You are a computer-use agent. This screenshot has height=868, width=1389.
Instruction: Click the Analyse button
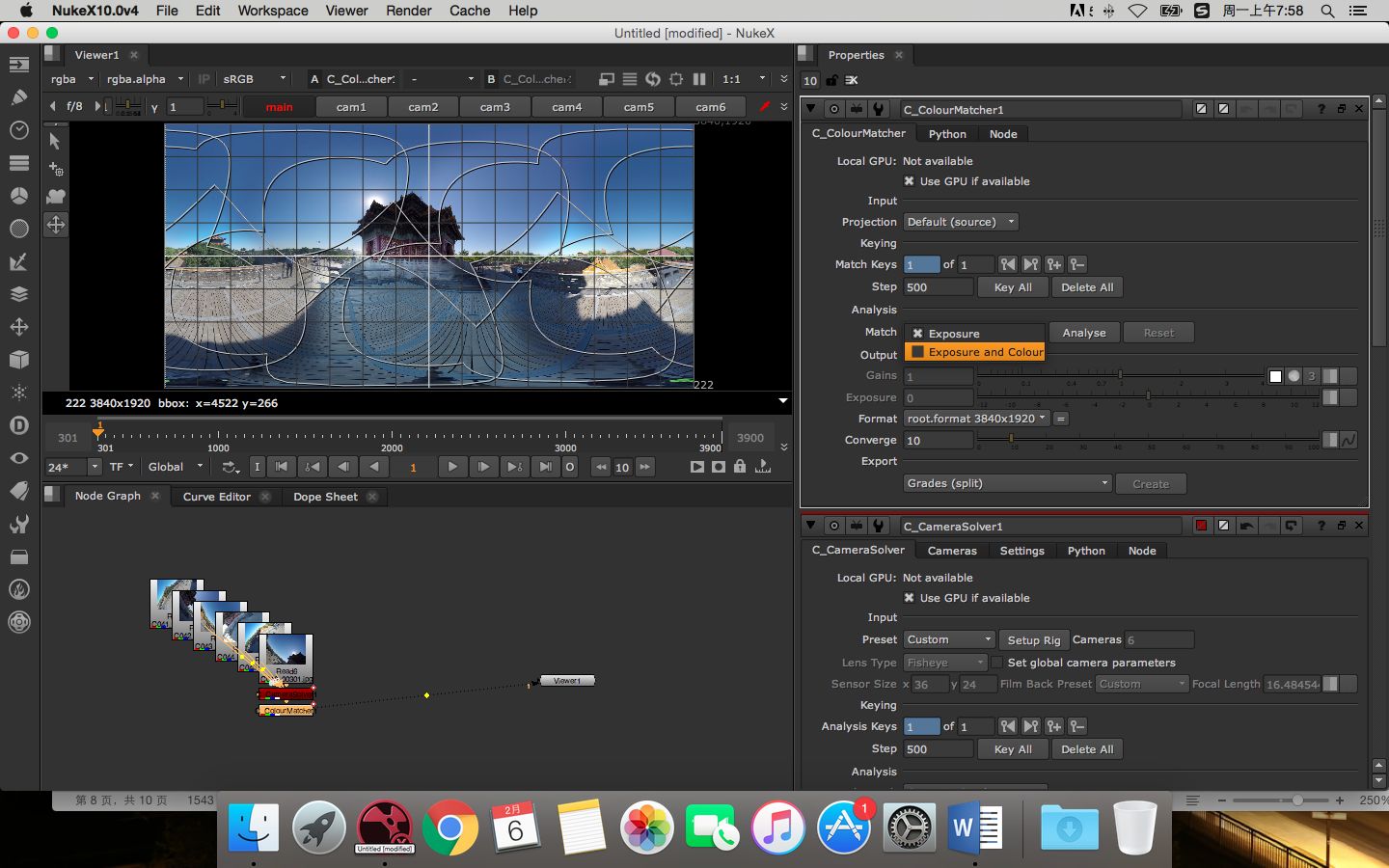coord(1083,333)
